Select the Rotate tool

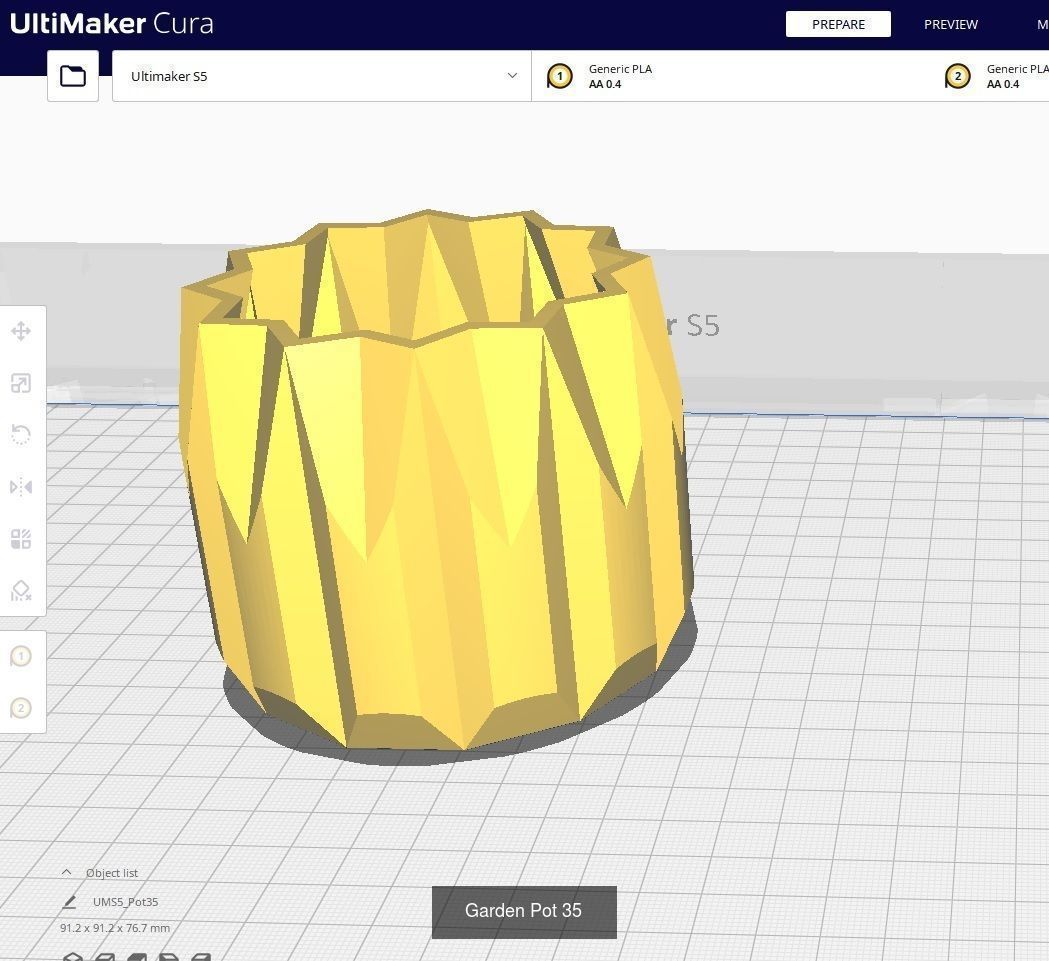21,435
